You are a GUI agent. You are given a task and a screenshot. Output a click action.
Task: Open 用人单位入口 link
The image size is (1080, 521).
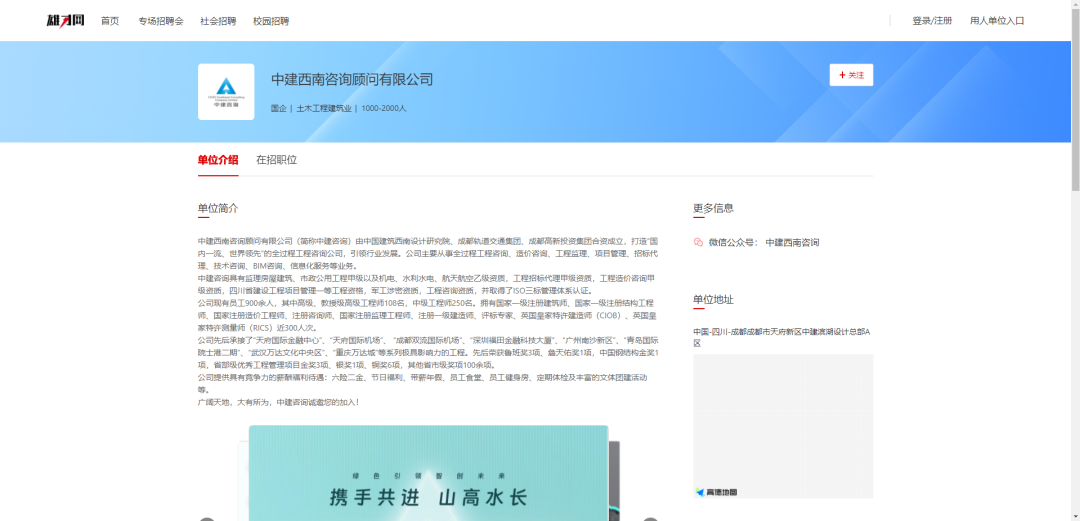pyautogui.click(x=997, y=21)
